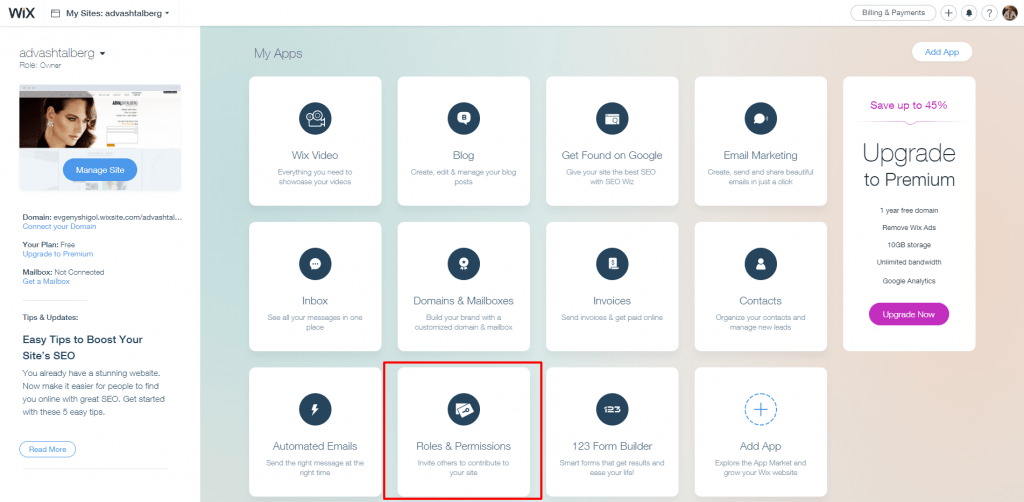Open the Contacts person icon
This screenshot has height=502, width=1024.
point(760,264)
